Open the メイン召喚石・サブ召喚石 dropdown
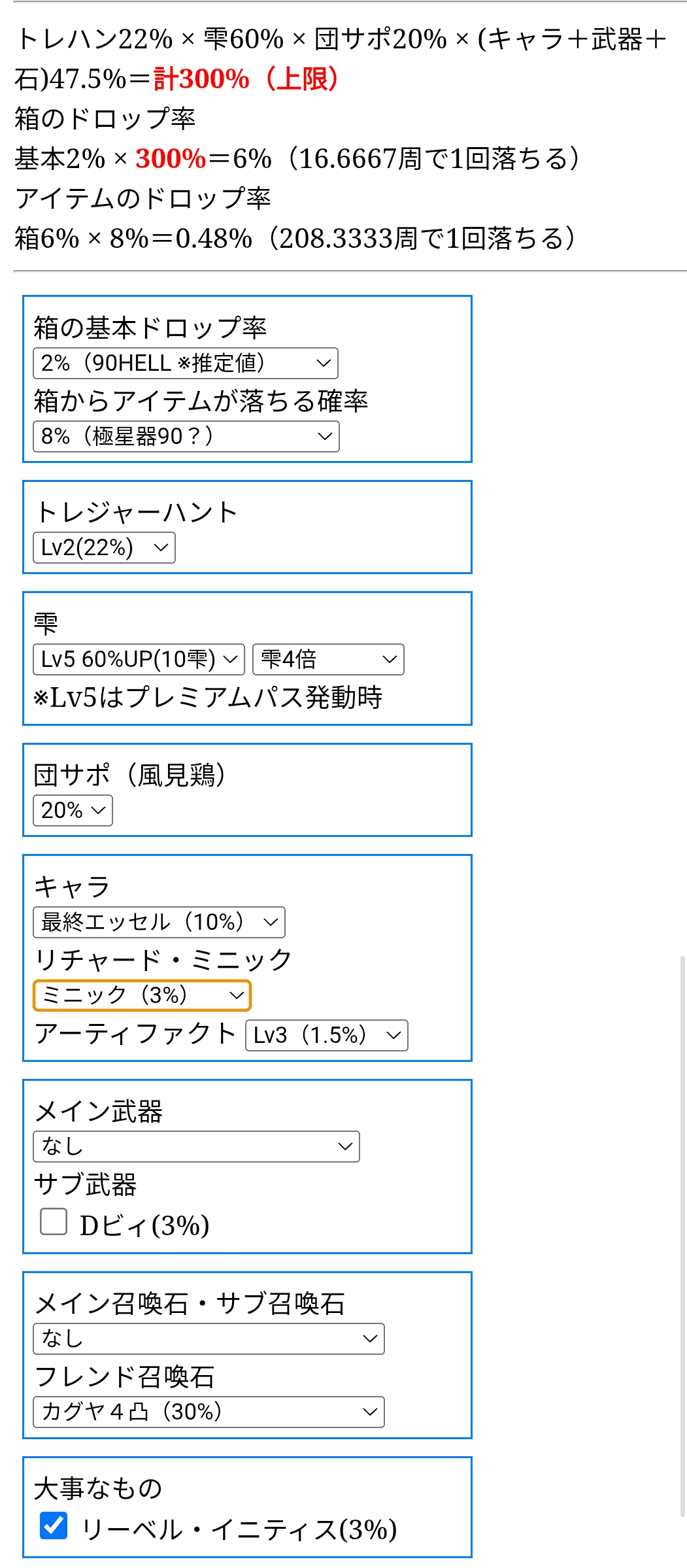This screenshot has height=1568, width=687. 209,1338
